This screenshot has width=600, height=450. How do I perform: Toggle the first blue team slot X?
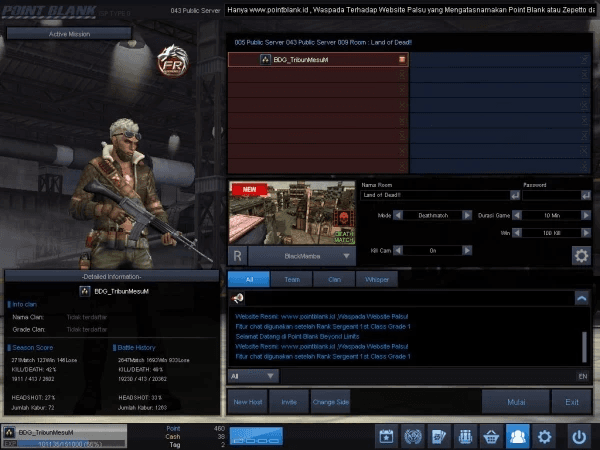[585, 60]
